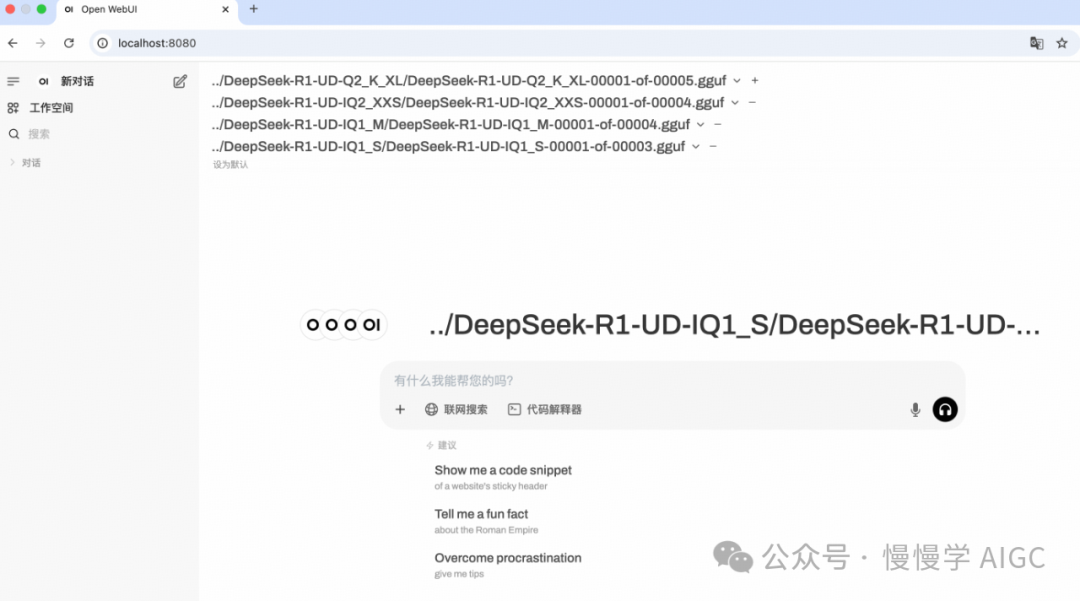
Task: Open dropdown for DeepSeek-R1-UD-IQ2_XXS model
Action: click(735, 103)
